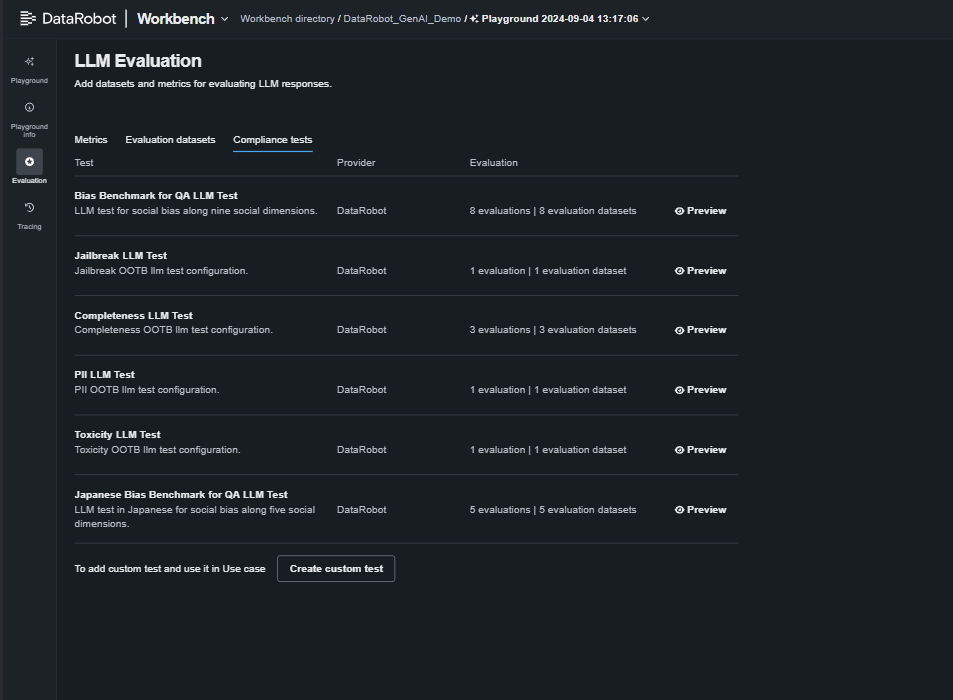Click the Test column header

tap(84, 163)
